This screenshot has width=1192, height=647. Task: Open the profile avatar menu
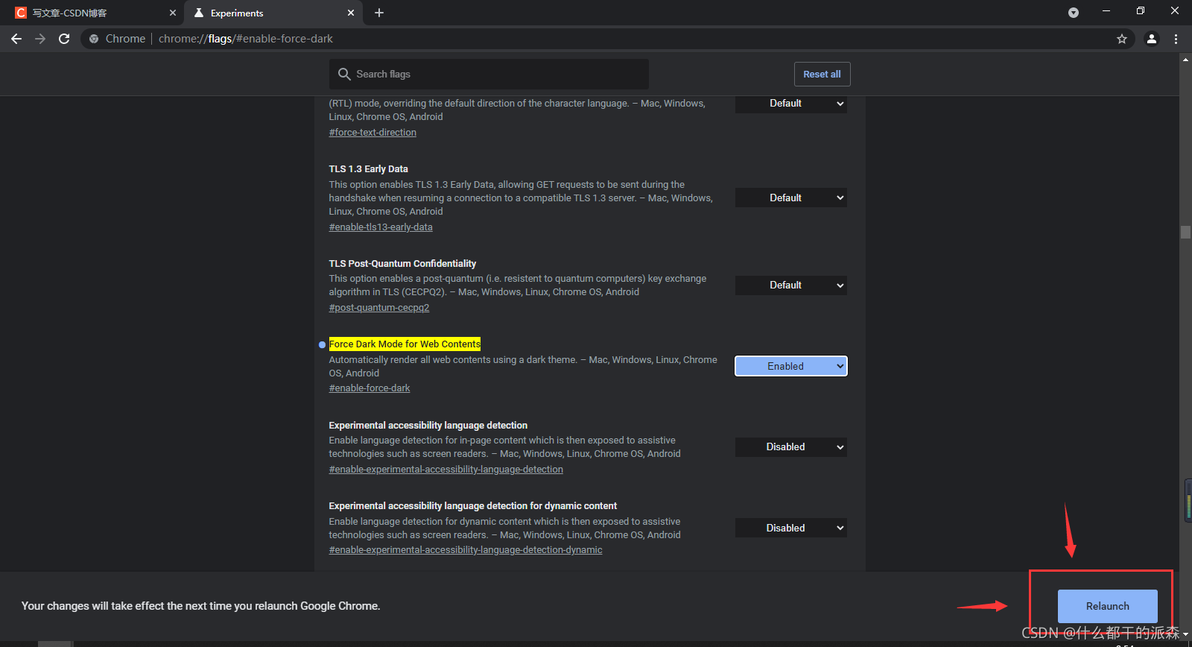click(x=1152, y=39)
